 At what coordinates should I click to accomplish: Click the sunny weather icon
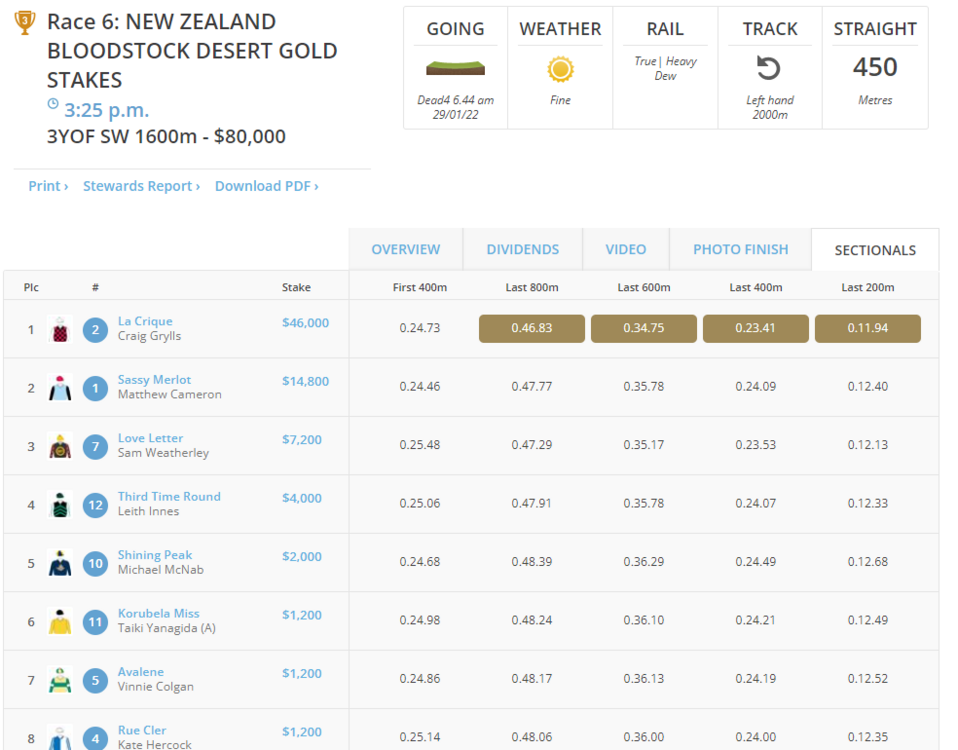tap(560, 69)
